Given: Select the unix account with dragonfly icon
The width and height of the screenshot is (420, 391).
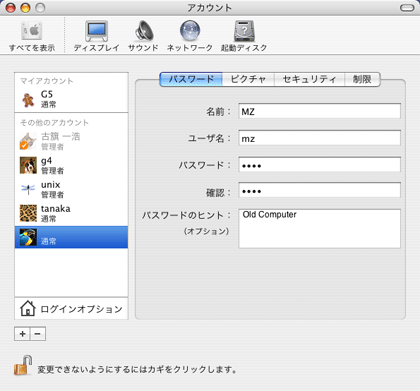Looking at the screenshot, I should tap(71, 189).
